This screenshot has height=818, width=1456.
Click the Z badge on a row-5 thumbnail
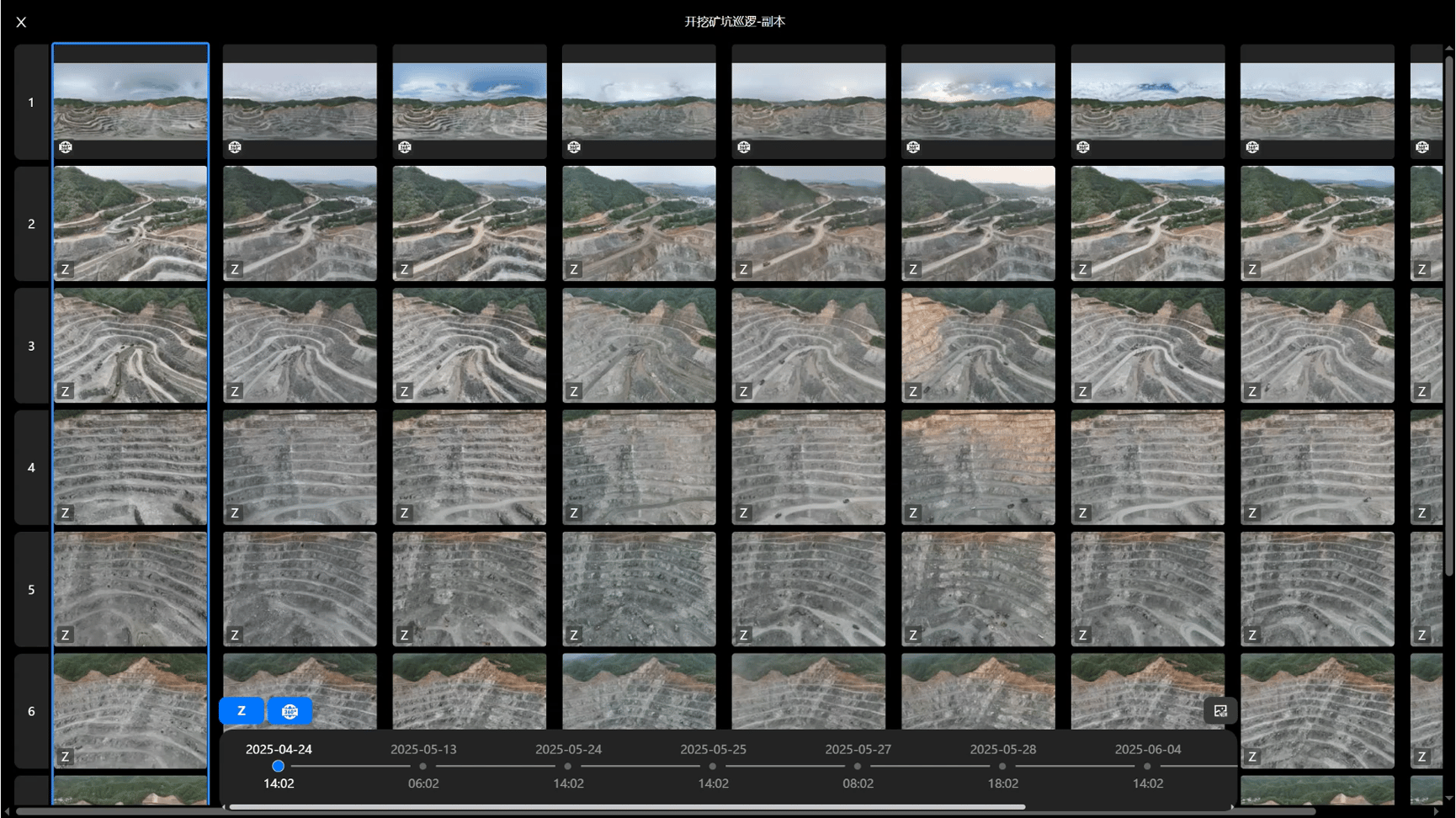(65, 635)
